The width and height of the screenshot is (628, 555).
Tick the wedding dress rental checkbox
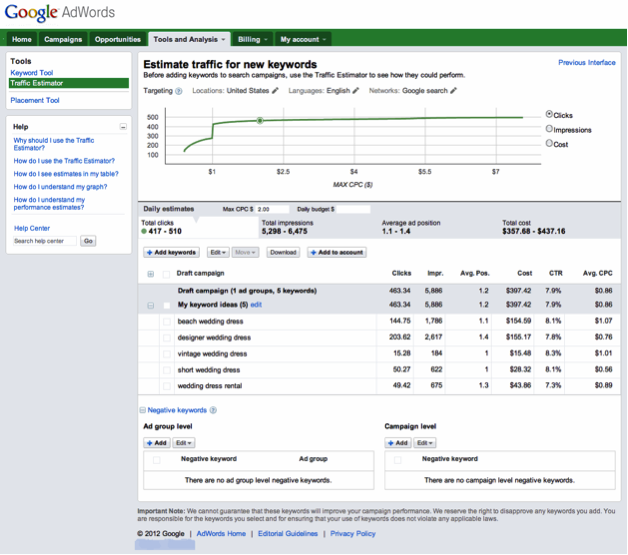(167, 386)
